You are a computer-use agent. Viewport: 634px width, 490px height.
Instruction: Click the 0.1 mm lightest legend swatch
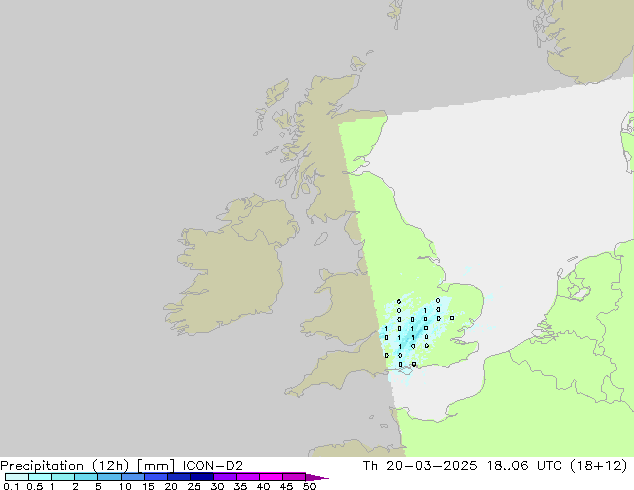coord(15,477)
